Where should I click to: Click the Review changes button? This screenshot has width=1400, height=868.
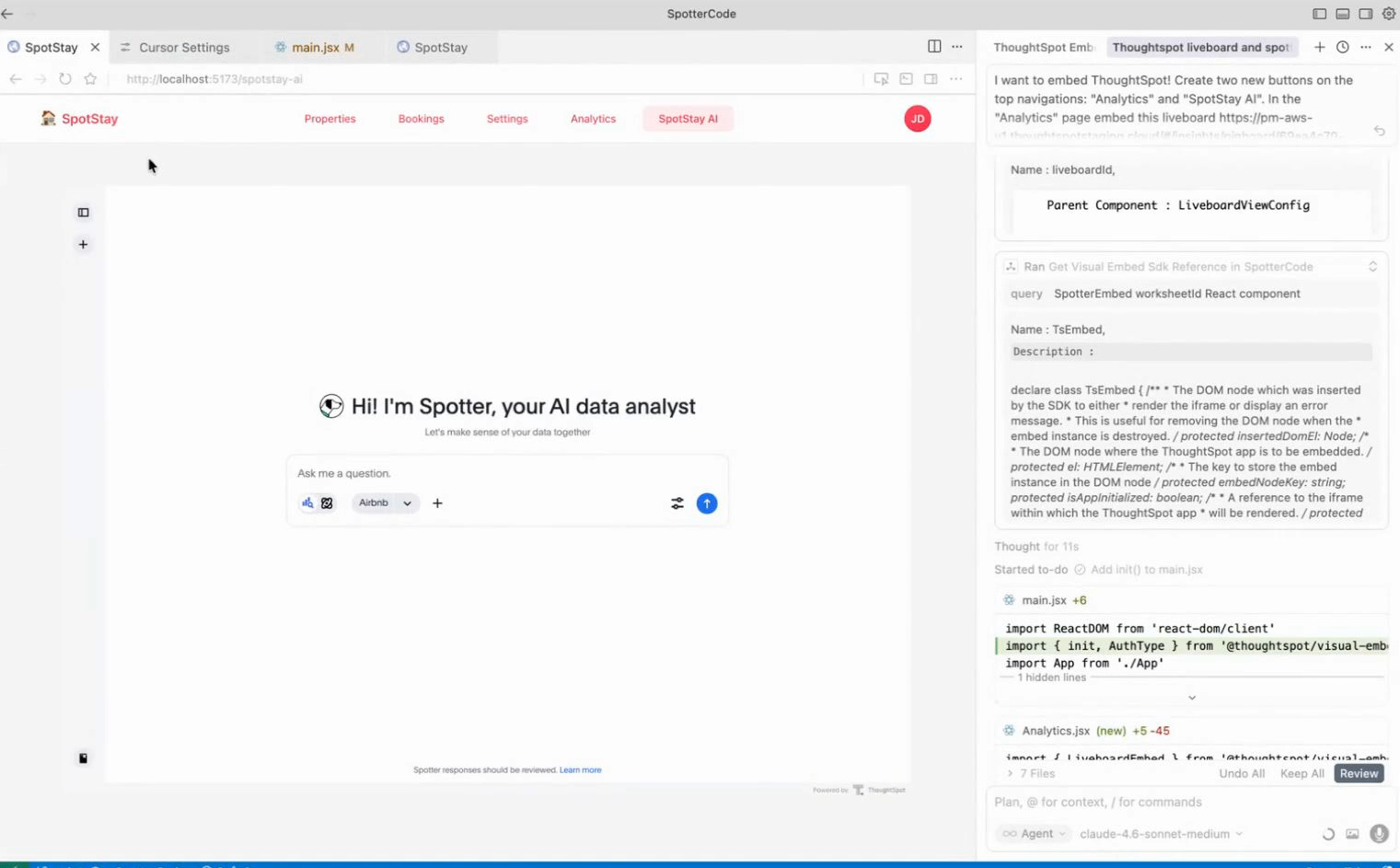1359,774
